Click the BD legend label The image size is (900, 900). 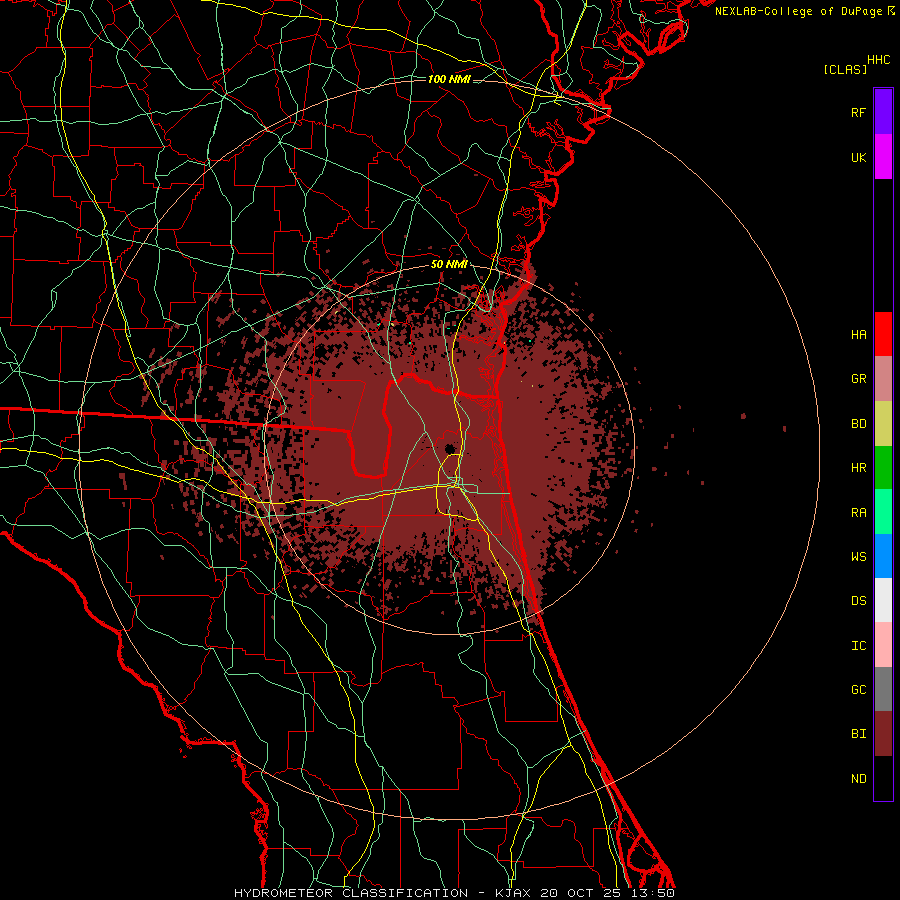point(858,424)
